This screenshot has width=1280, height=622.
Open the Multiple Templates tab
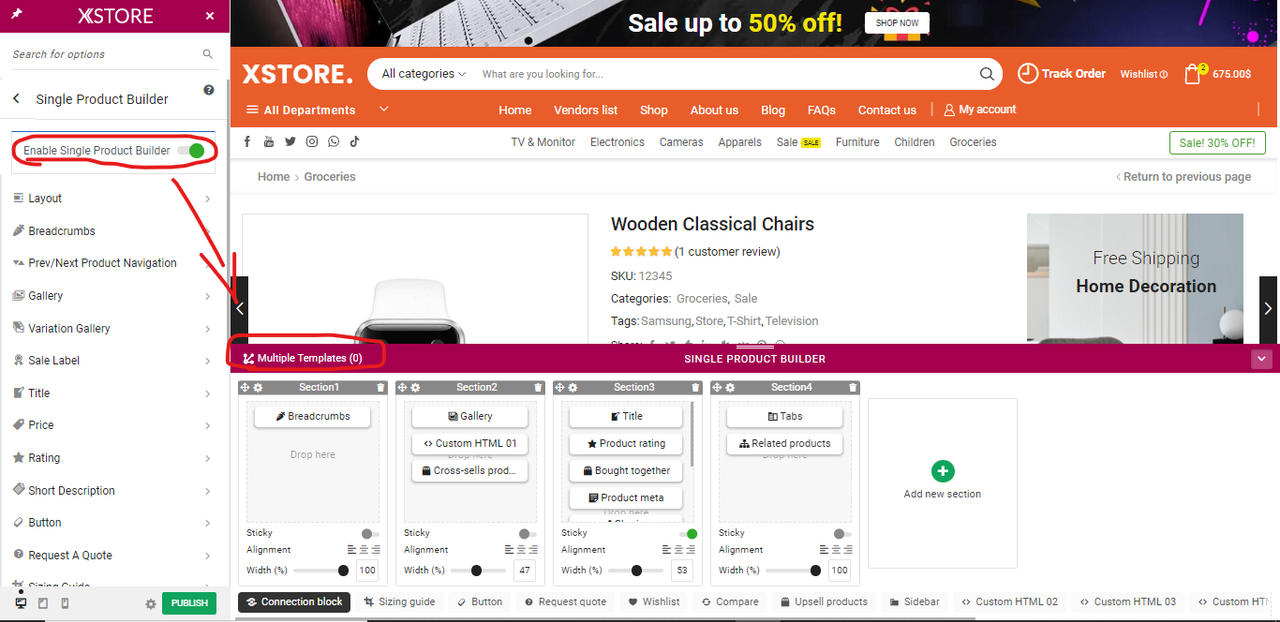[303, 358]
